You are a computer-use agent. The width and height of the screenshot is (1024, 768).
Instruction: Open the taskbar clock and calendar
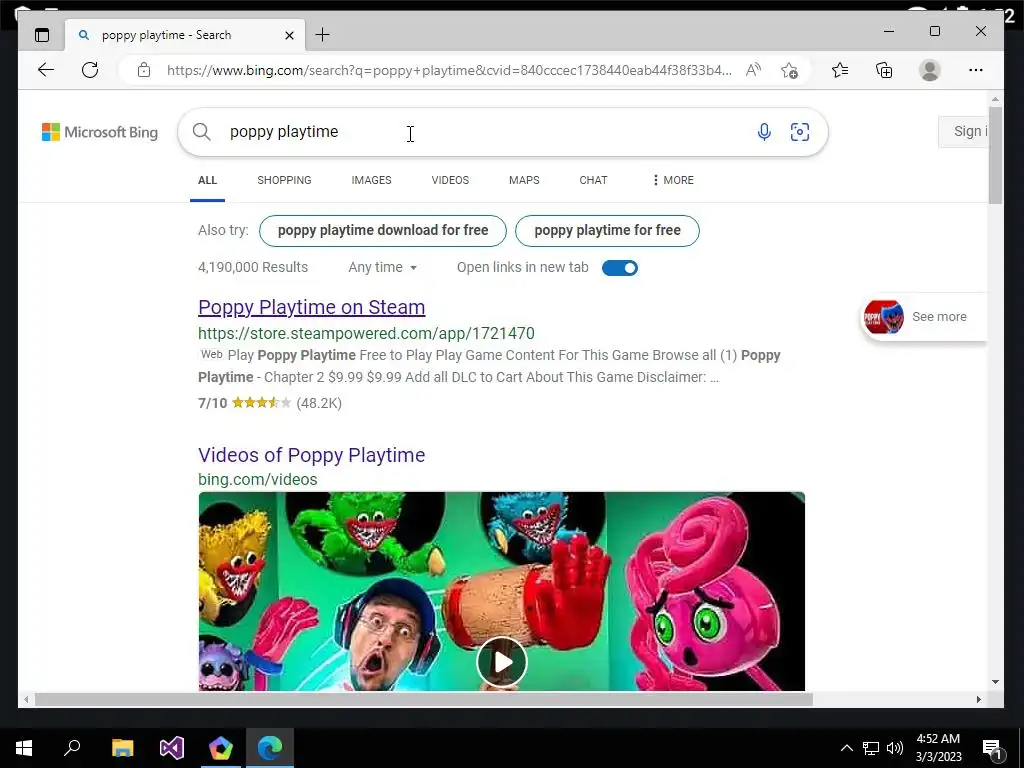click(938, 748)
